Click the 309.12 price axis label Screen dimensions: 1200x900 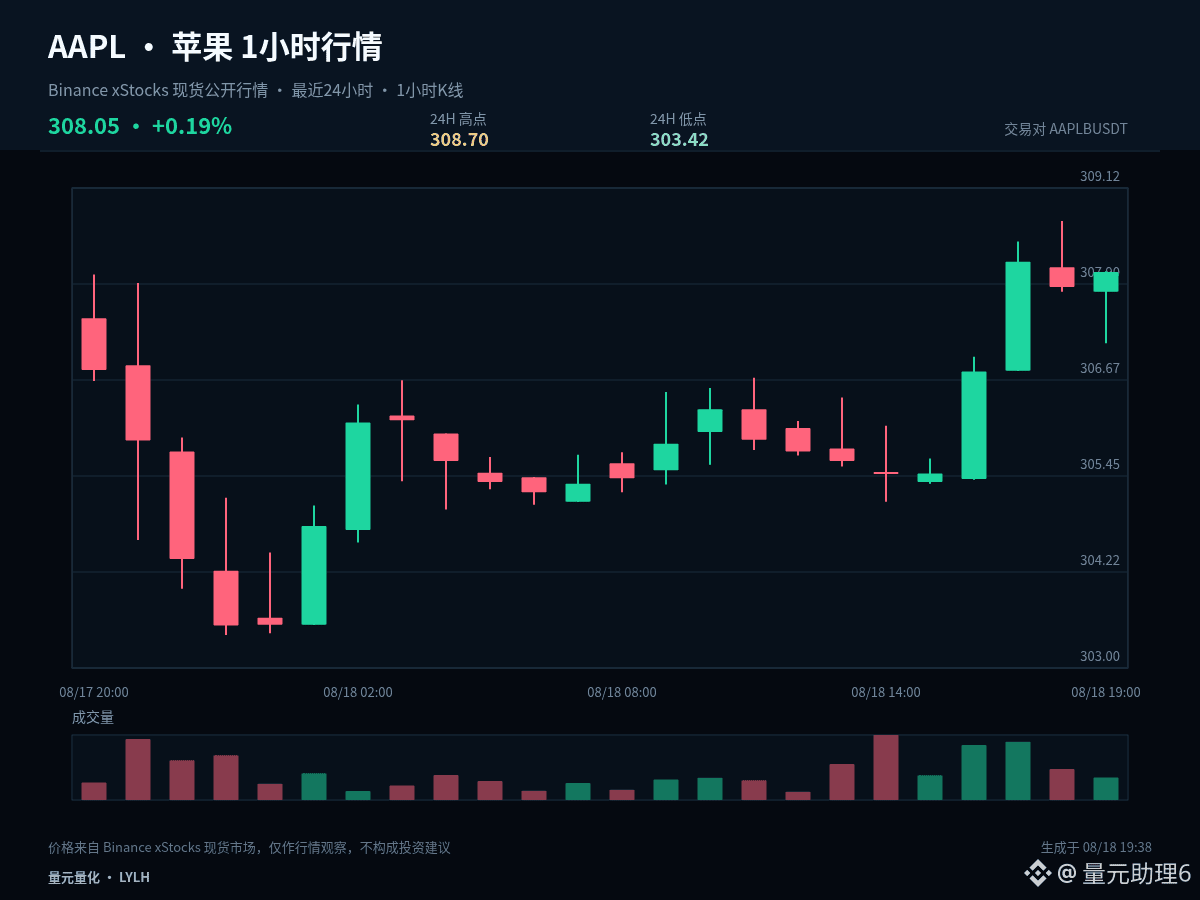click(1100, 176)
